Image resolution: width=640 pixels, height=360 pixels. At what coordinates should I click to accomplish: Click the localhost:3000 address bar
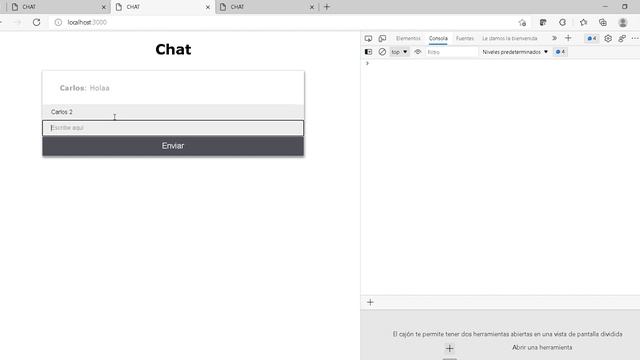coord(282,22)
